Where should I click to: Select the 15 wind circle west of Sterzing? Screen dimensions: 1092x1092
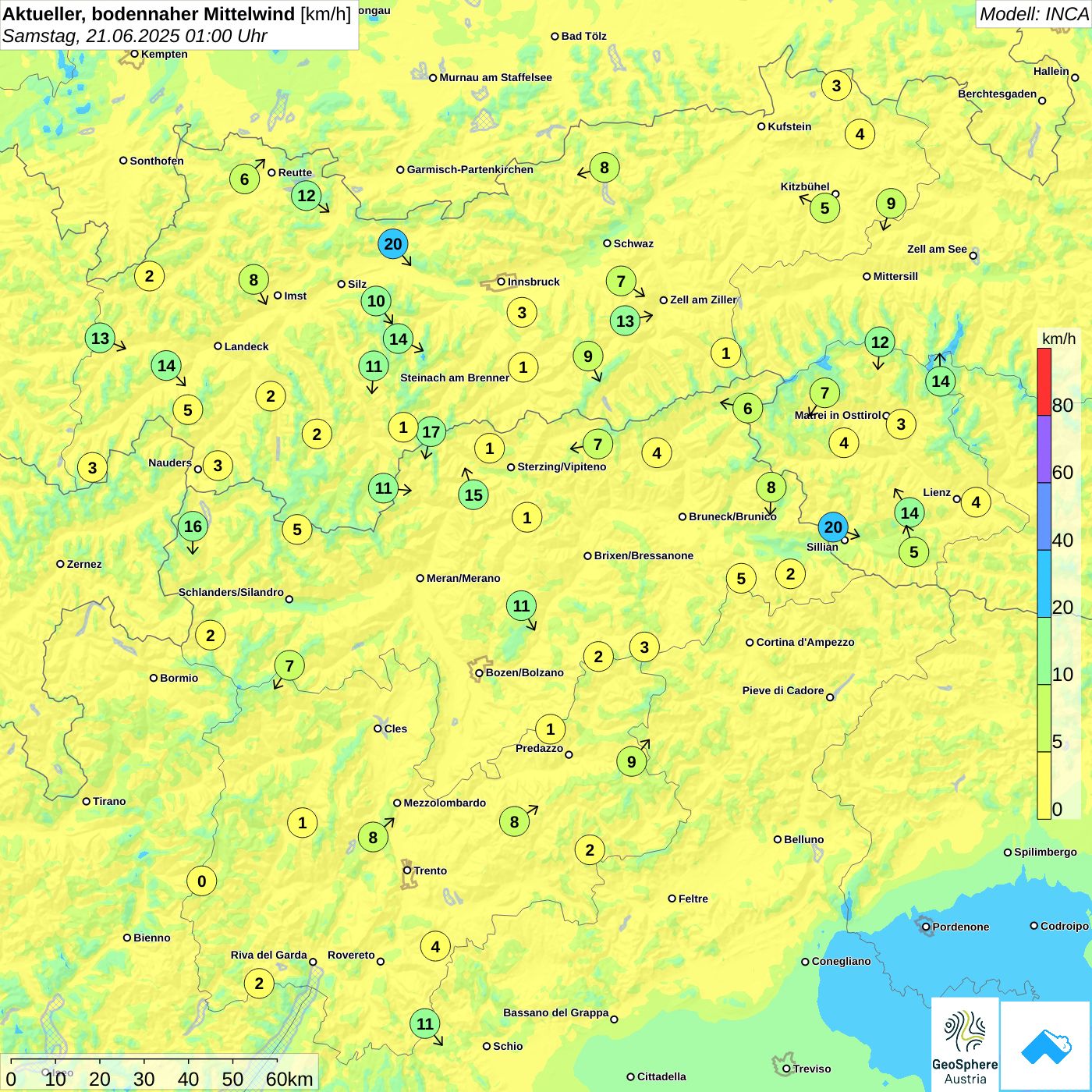[x=473, y=495]
